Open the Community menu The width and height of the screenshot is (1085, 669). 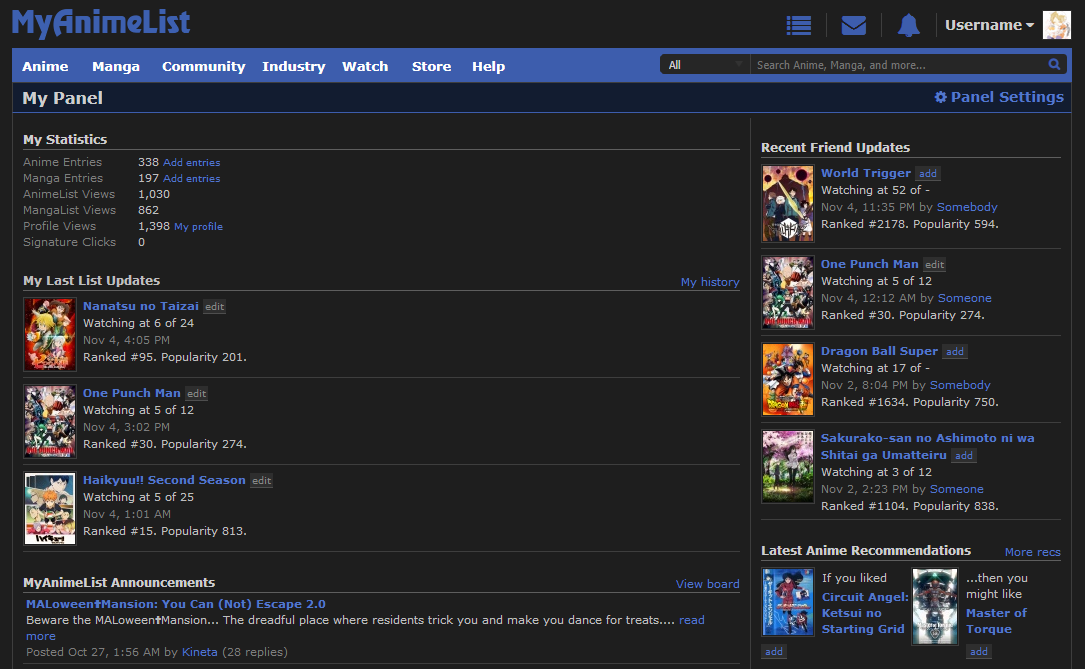point(203,66)
